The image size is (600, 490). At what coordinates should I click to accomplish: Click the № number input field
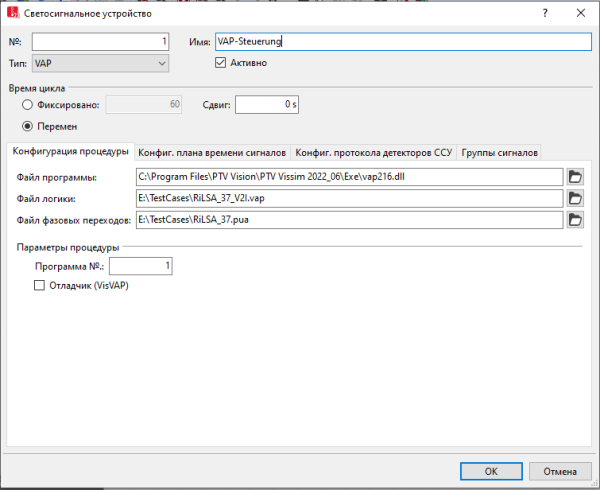pyautogui.click(x=100, y=42)
